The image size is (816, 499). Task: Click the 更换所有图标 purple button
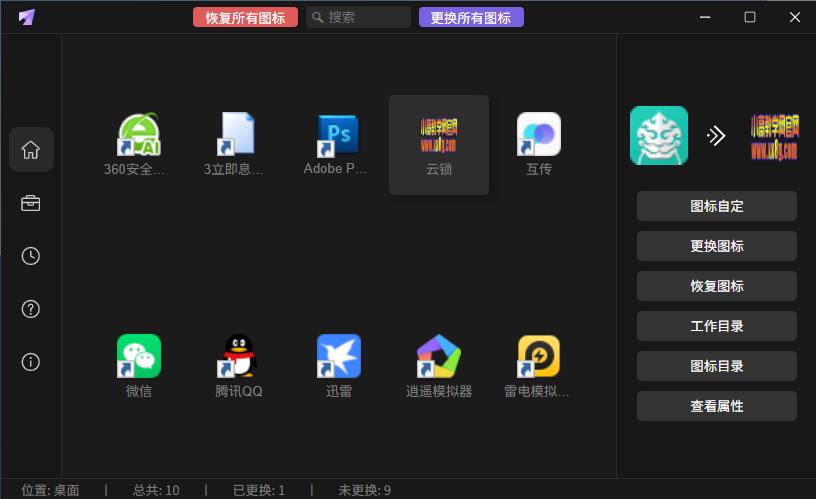(471, 17)
